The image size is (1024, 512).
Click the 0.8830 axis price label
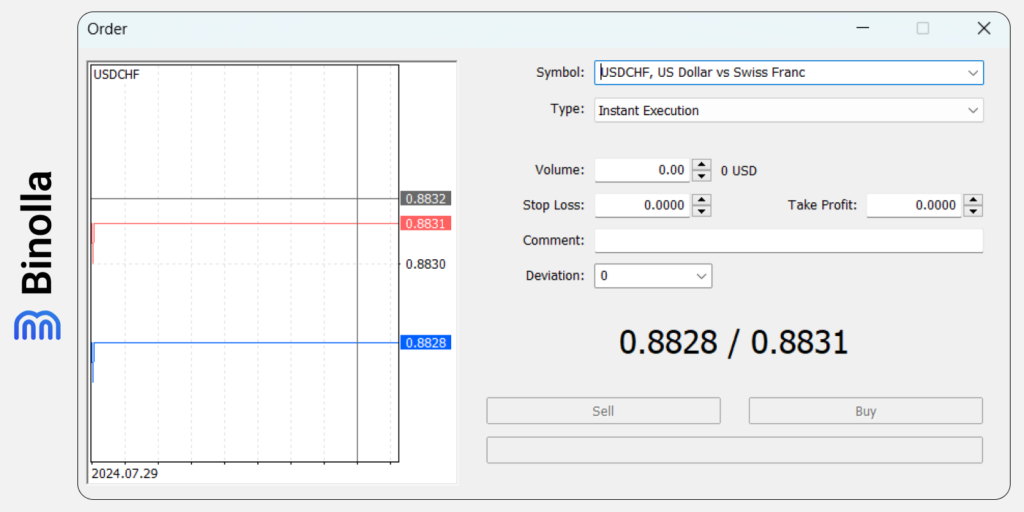tap(426, 264)
